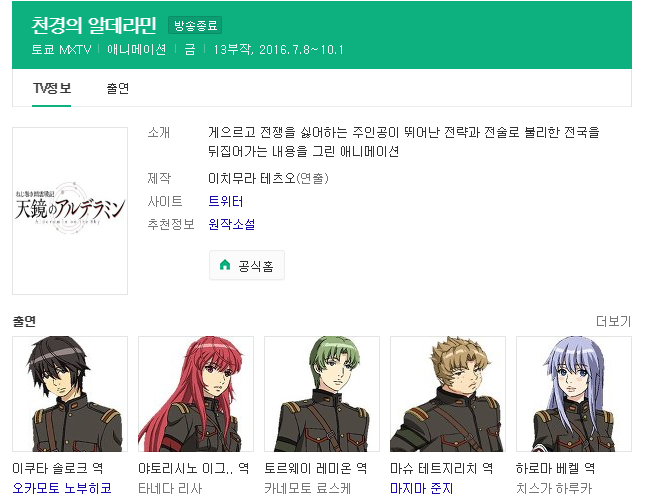Open the 원작소설 recommendation link
Screen dimensions: 648x503
click(x=232, y=224)
